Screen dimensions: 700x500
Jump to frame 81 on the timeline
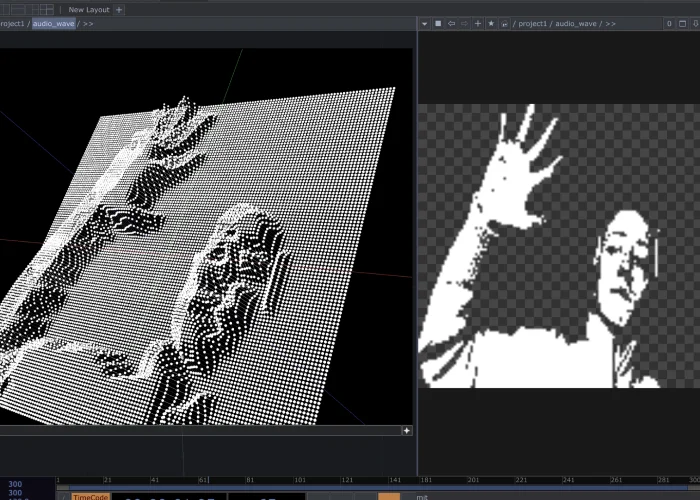tap(250, 480)
